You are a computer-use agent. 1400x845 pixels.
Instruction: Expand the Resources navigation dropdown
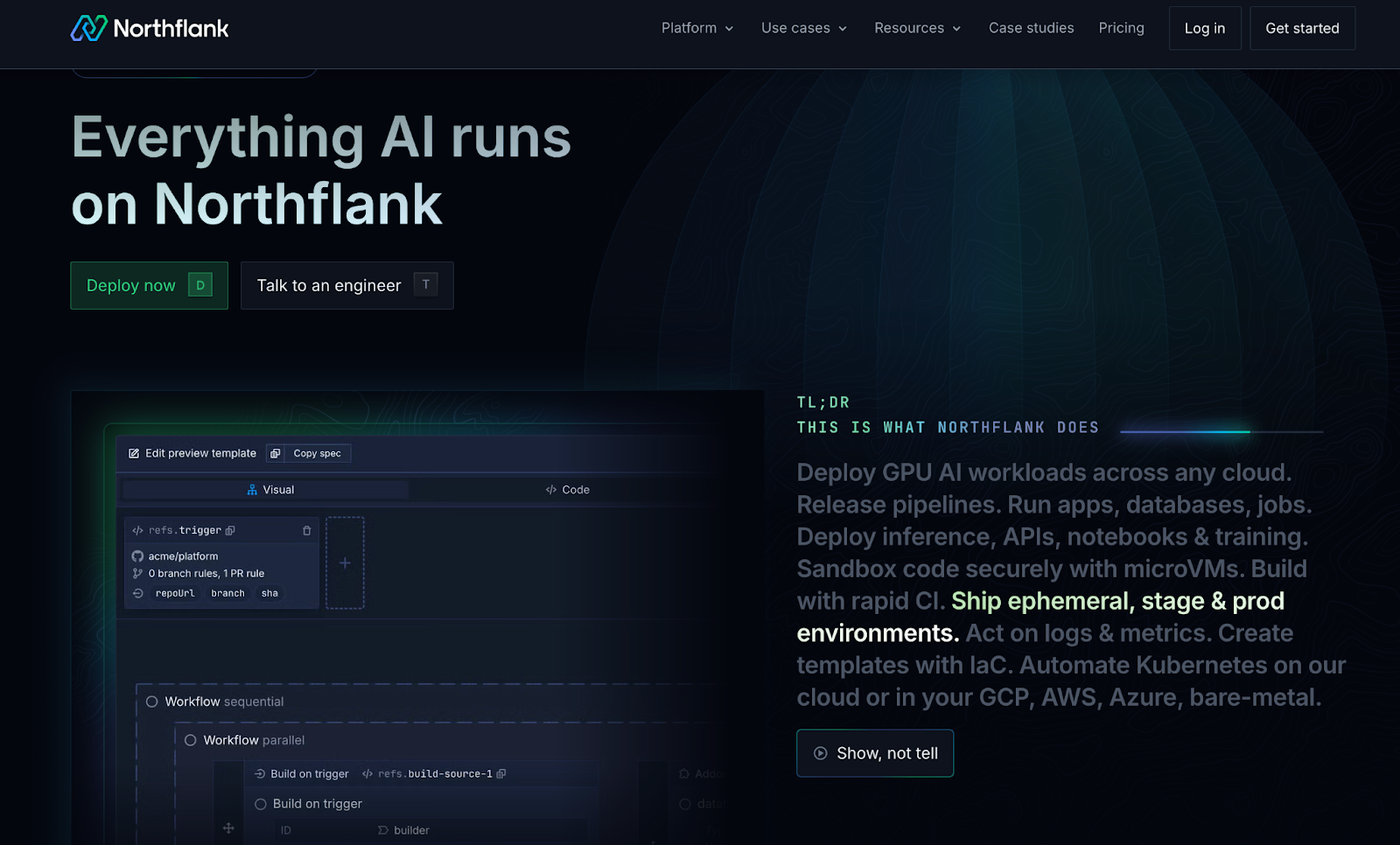(917, 28)
